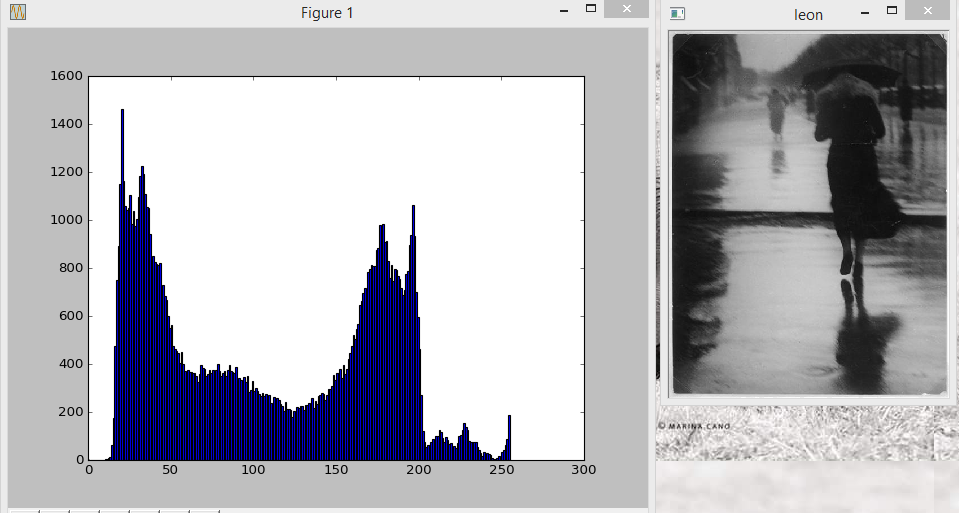Click the 1600 y-axis tick label
The image size is (959, 513).
coord(66,76)
